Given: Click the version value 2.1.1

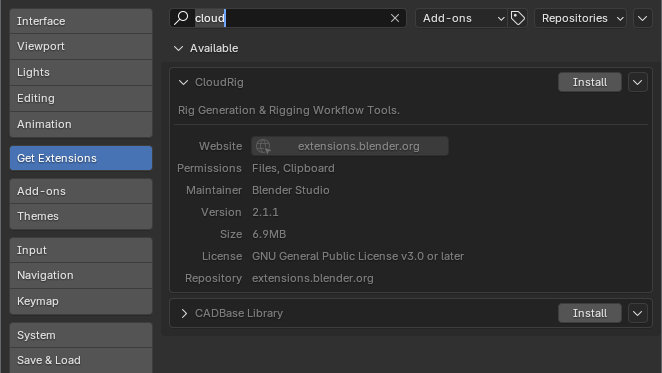Looking at the screenshot, I should 265,212.
